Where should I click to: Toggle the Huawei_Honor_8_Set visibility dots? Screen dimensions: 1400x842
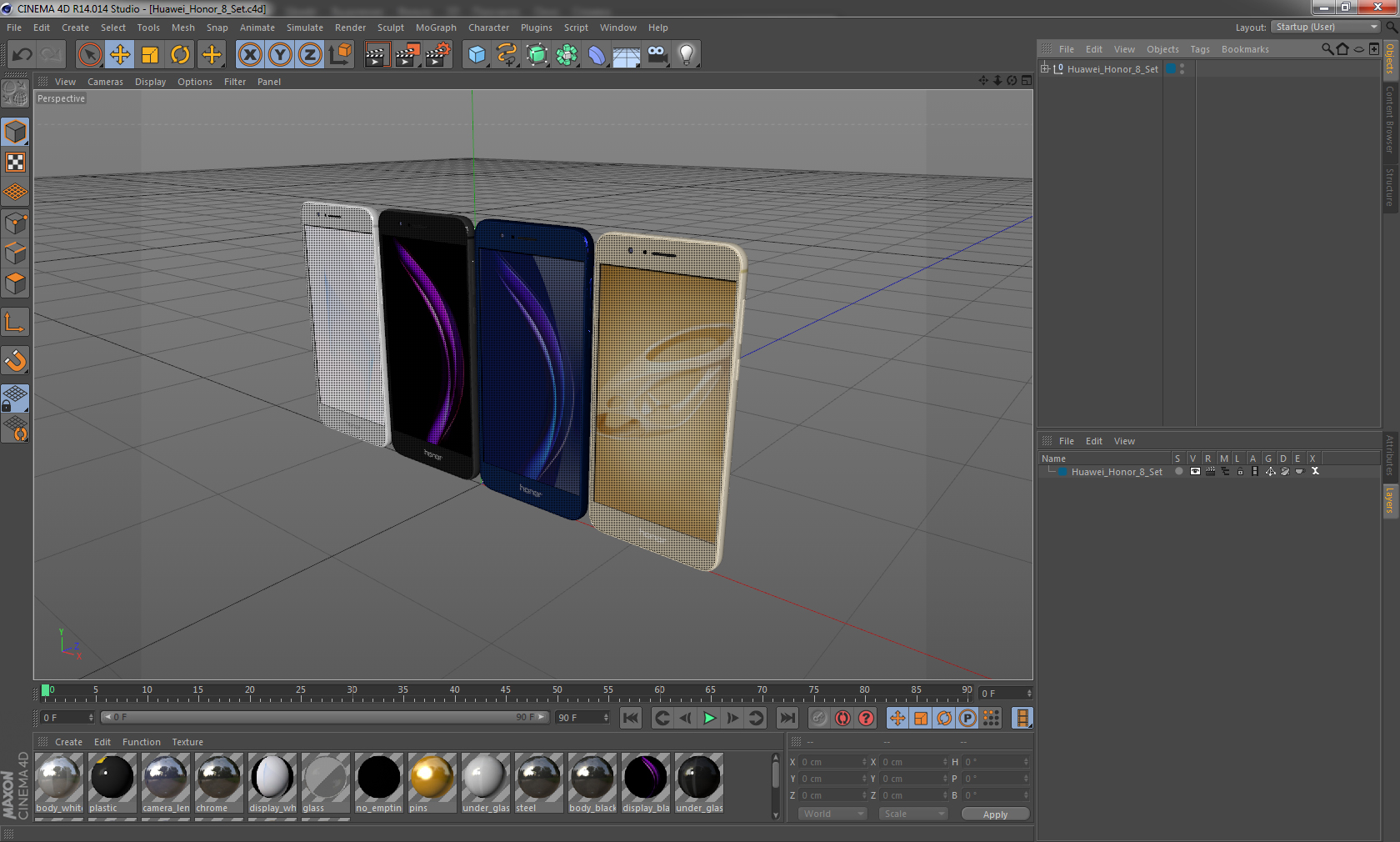(x=1182, y=68)
